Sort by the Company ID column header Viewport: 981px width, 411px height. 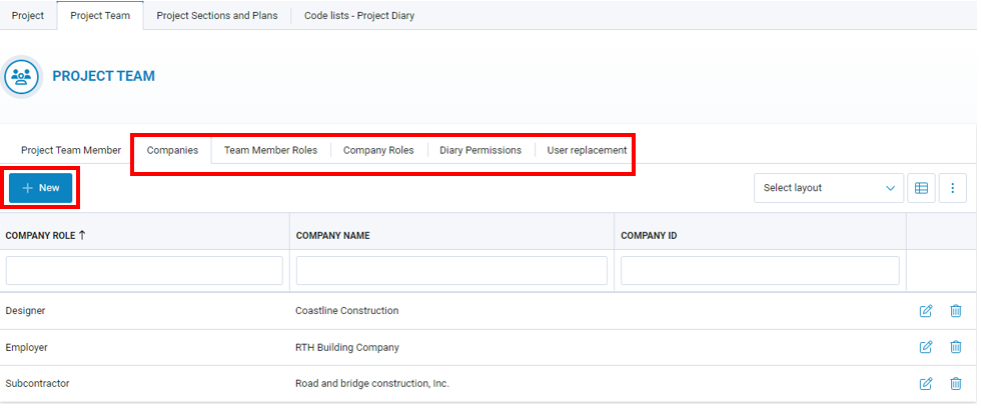(x=649, y=236)
